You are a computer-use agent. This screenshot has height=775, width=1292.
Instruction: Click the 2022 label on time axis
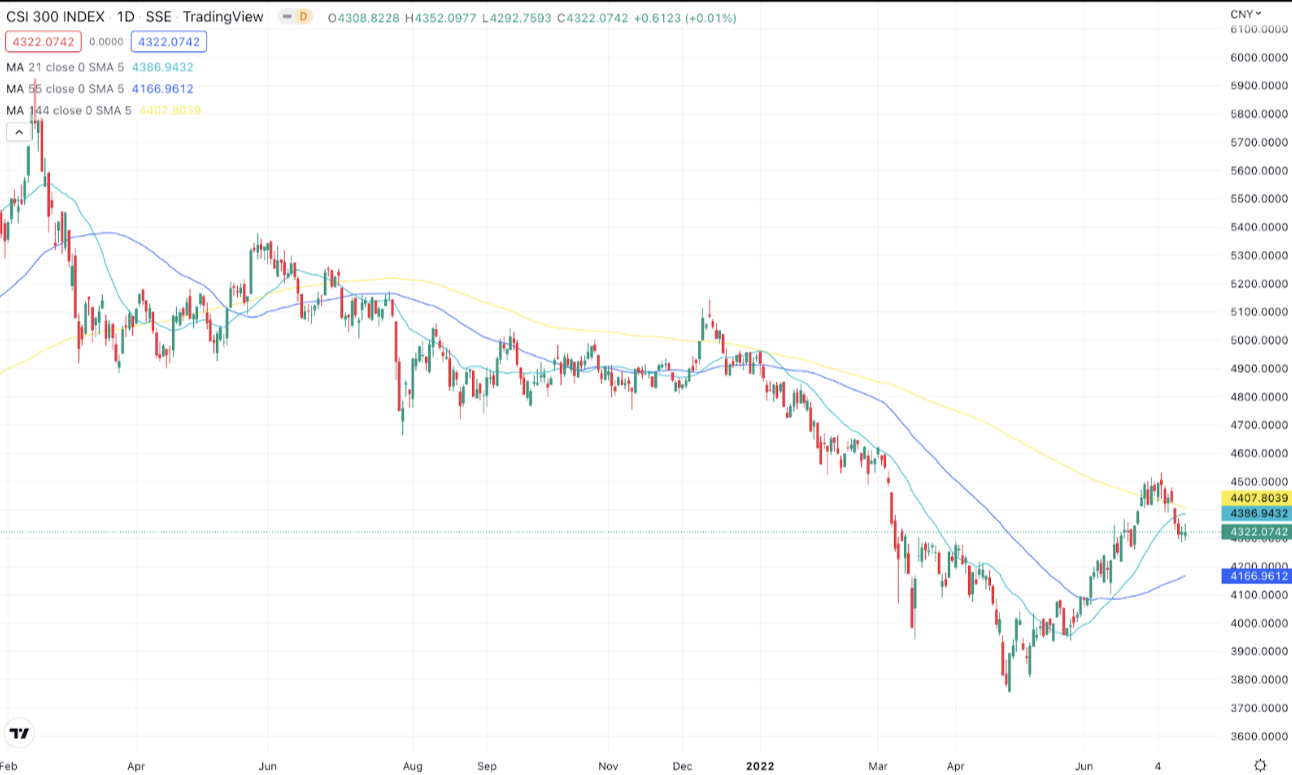(x=761, y=766)
